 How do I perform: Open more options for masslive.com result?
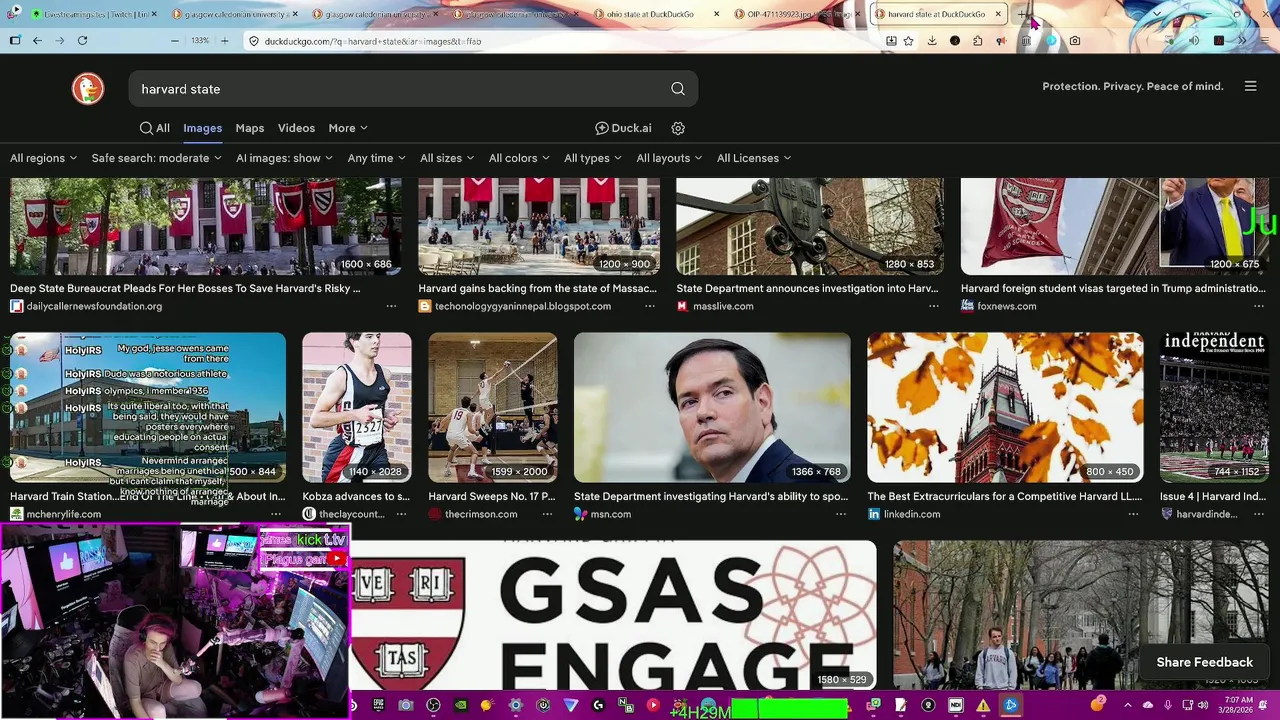click(934, 306)
